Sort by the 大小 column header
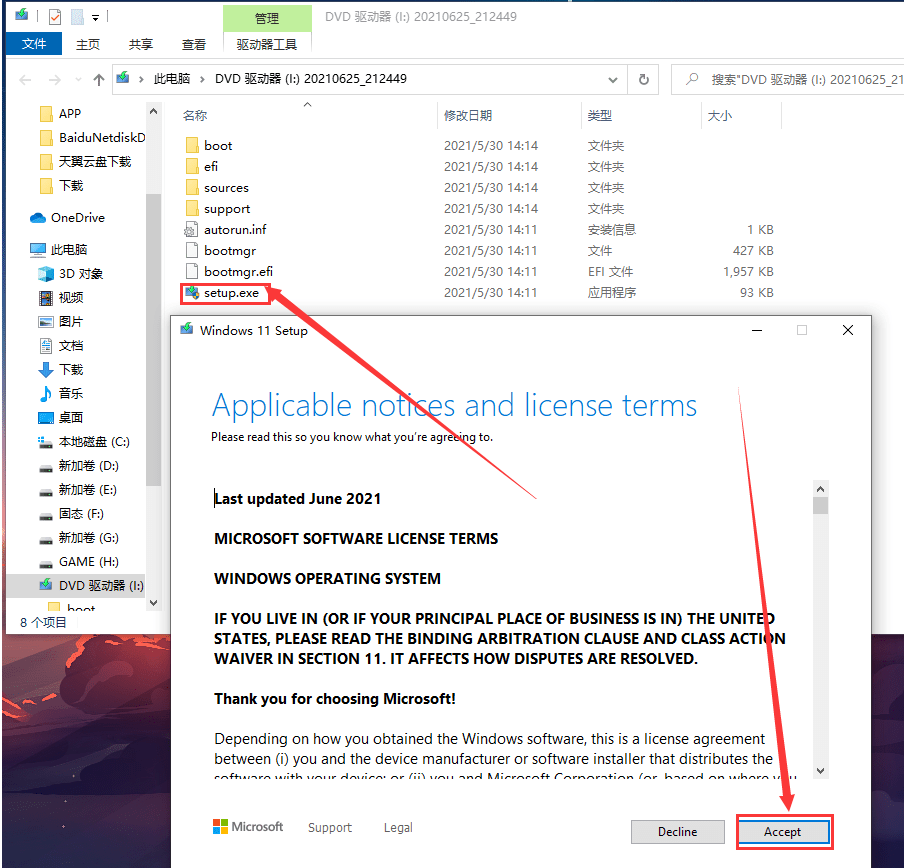The image size is (904, 868). tap(720, 116)
